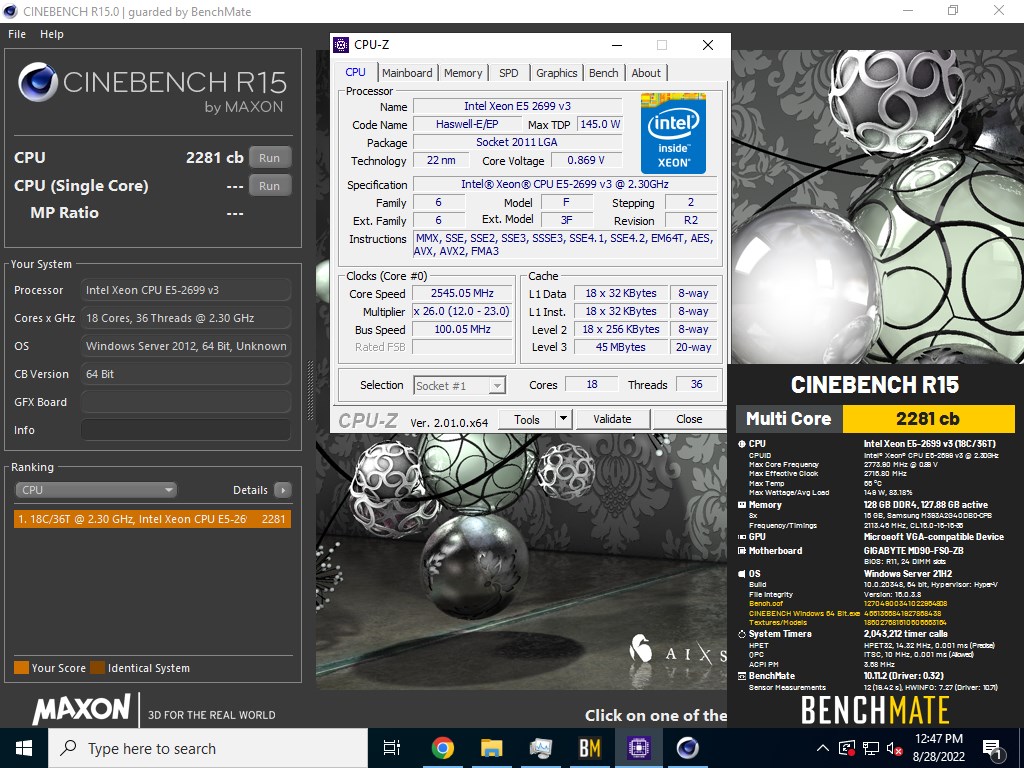Click the Multiplier x 26.0 value
This screenshot has height=768, width=1024.
[462, 312]
